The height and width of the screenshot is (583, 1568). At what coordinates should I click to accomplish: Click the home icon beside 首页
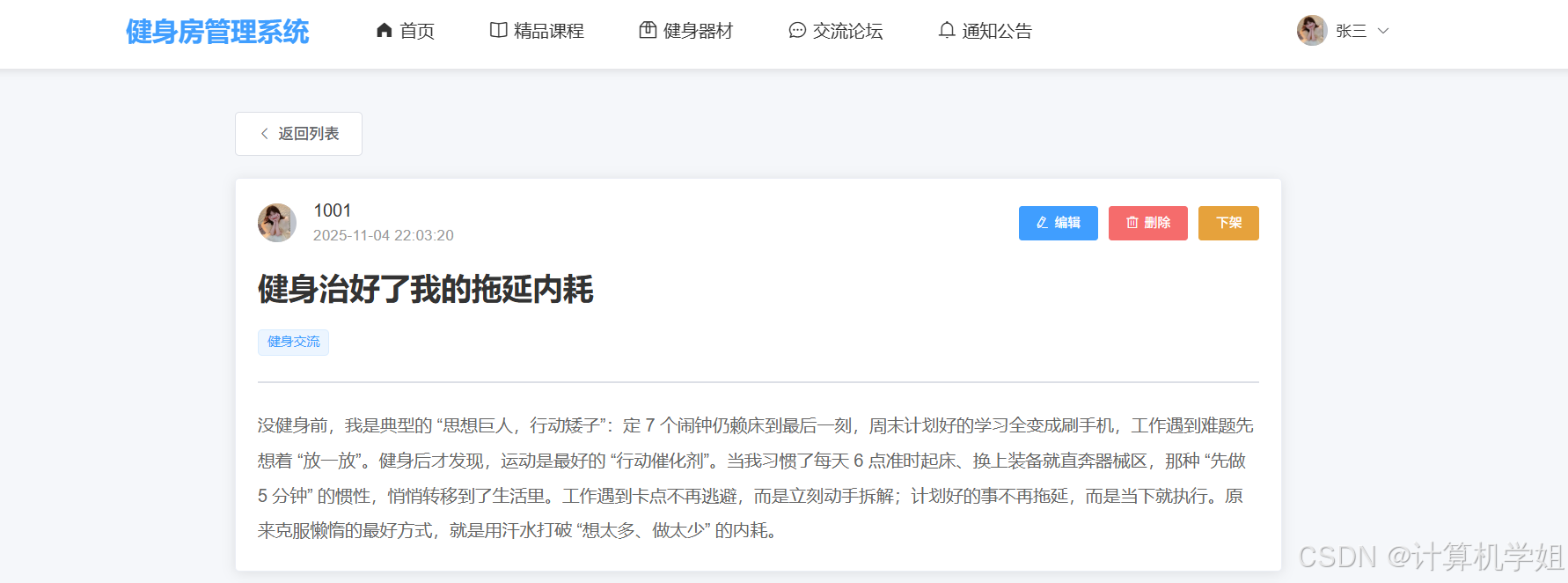coord(384,31)
